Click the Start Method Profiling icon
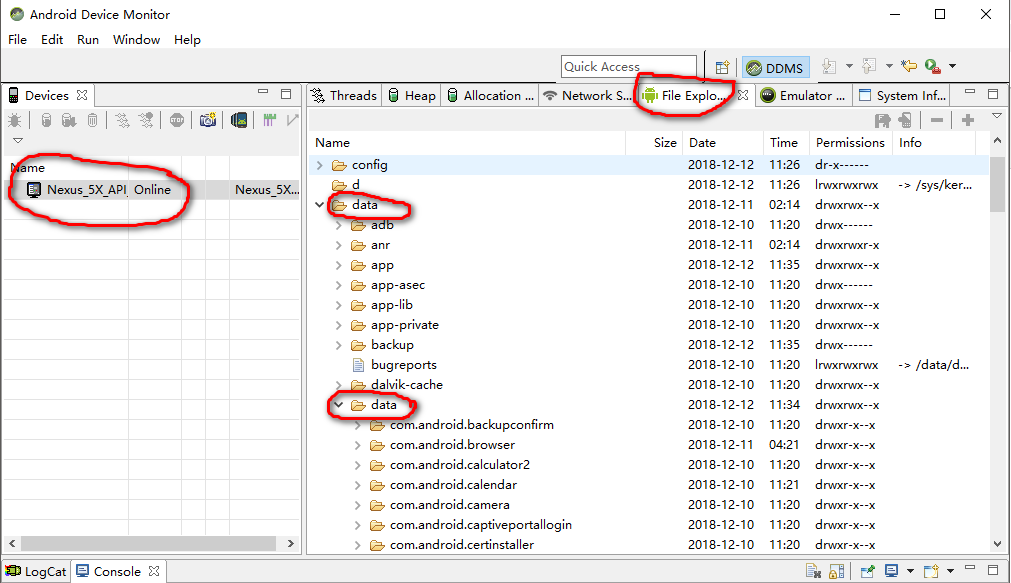 (146, 120)
